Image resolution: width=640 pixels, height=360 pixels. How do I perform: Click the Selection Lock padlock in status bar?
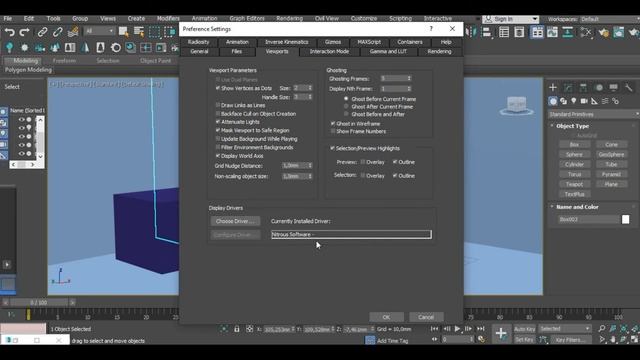point(237,329)
